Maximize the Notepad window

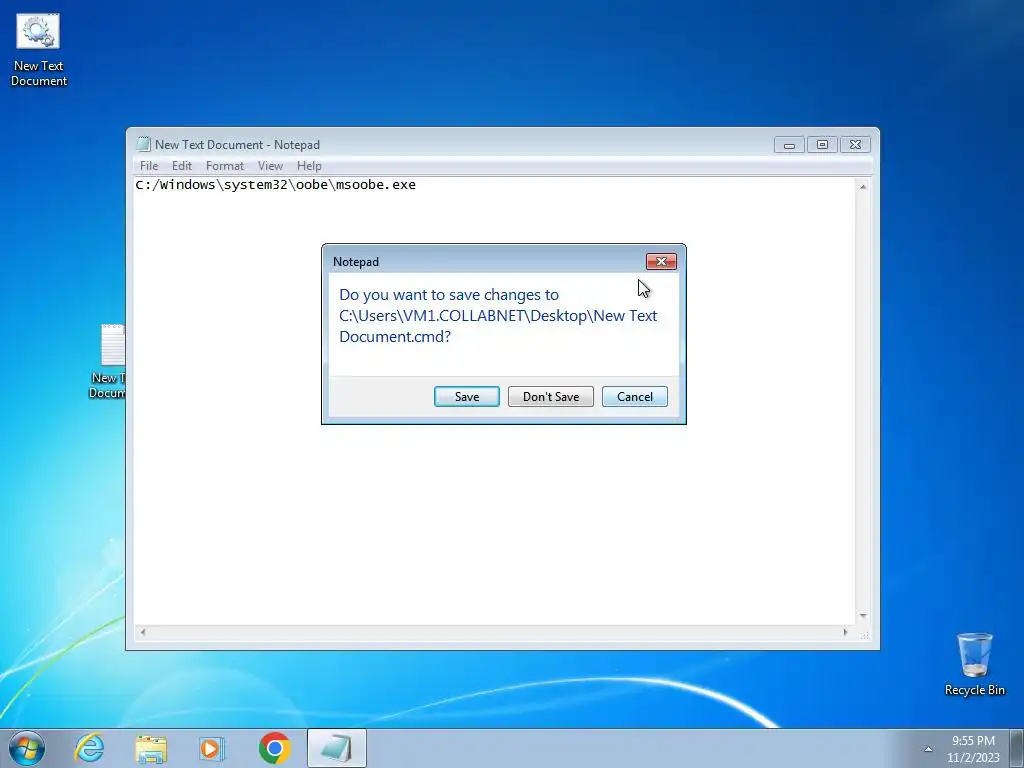point(822,145)
